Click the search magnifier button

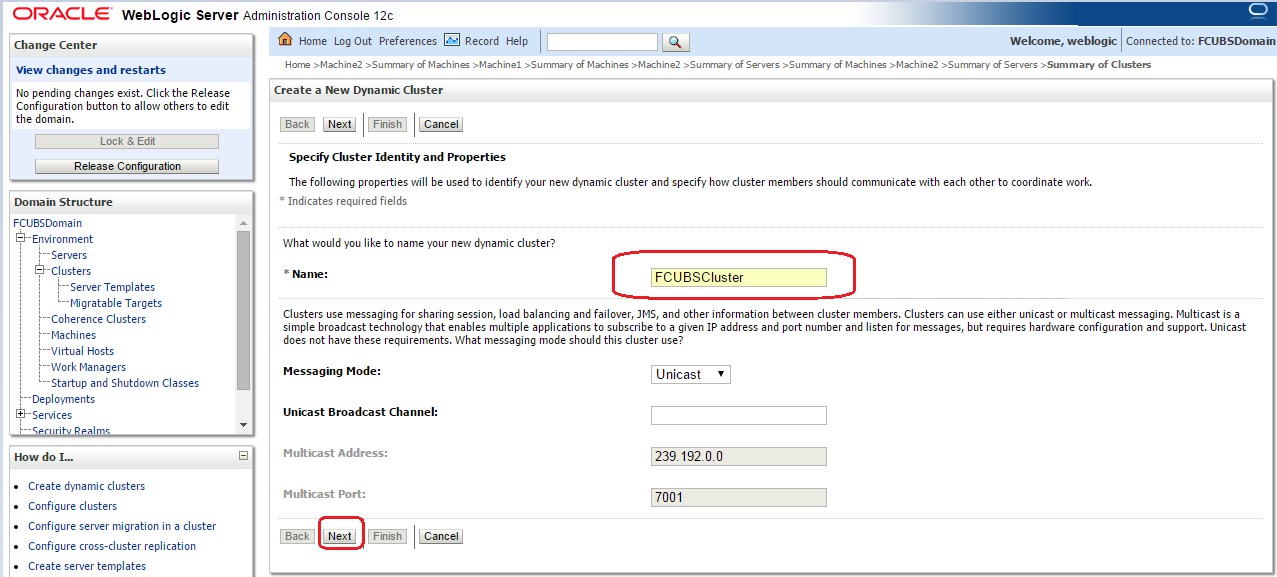point(676,41)
